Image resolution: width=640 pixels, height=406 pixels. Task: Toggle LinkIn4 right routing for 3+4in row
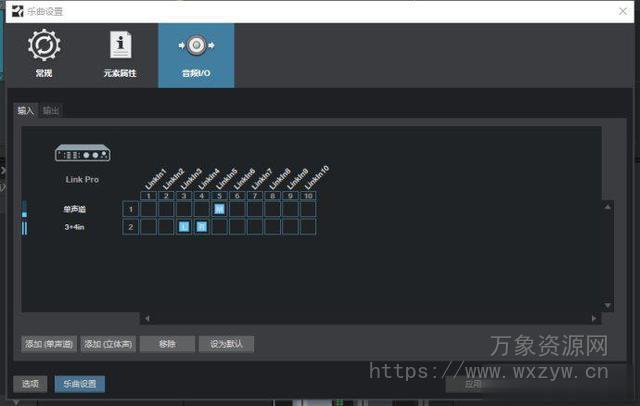pos(201,227)
